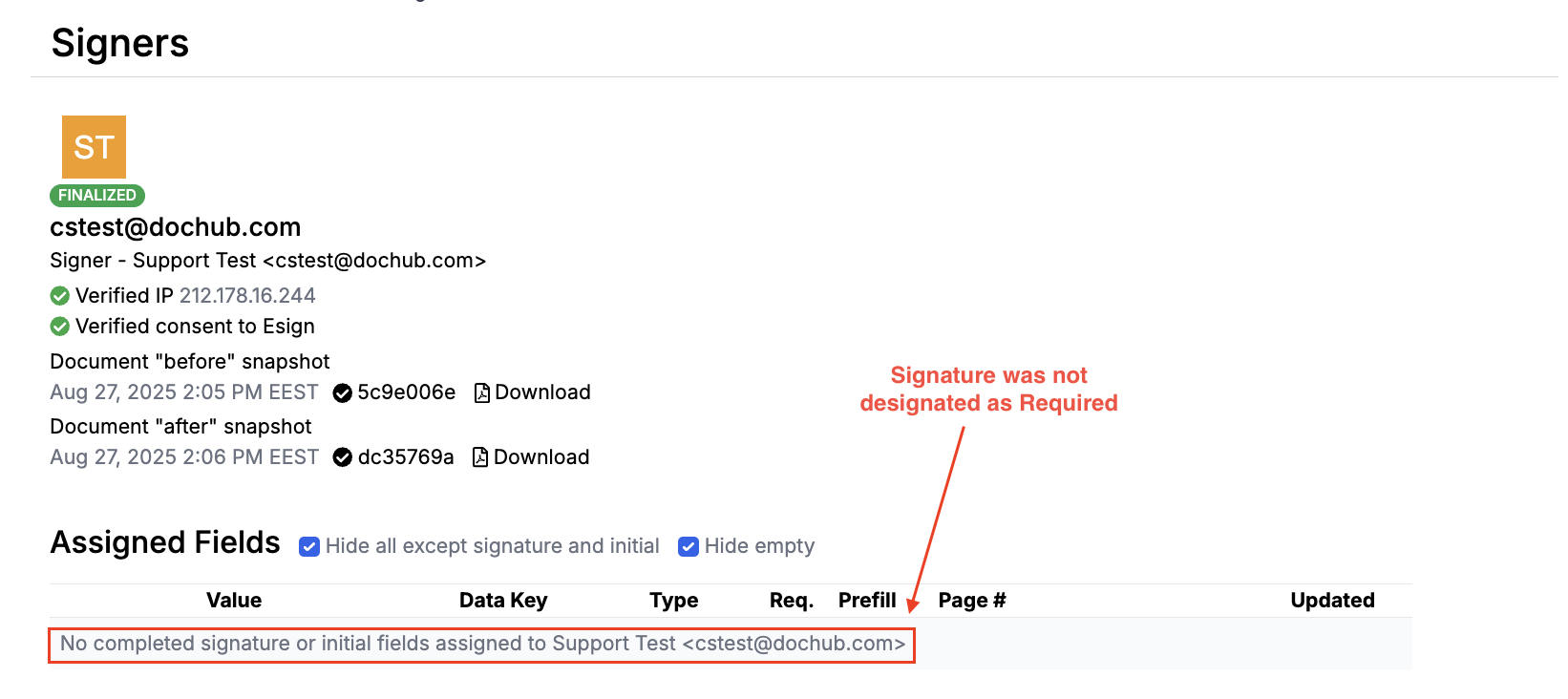
Task: Click the cstest@dochub.com signer heading
Action: pyautogui.click(x=176, y=227)
